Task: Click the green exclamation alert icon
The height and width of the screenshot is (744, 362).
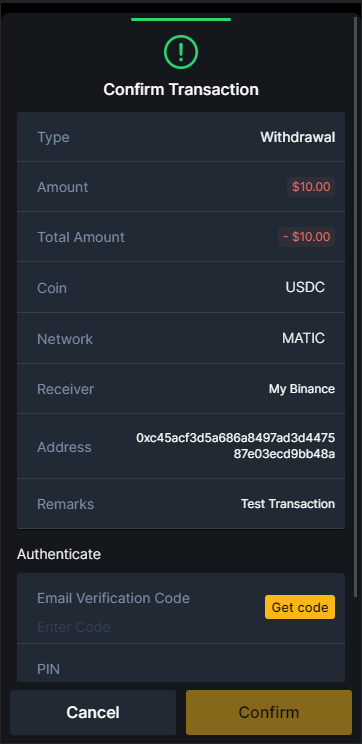Action: click(x=181, y=52)
